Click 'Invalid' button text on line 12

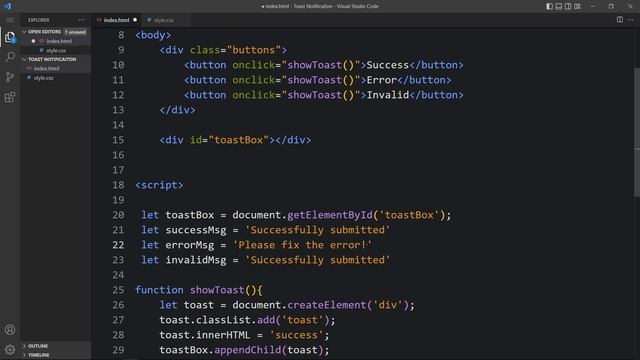[387, 95]
